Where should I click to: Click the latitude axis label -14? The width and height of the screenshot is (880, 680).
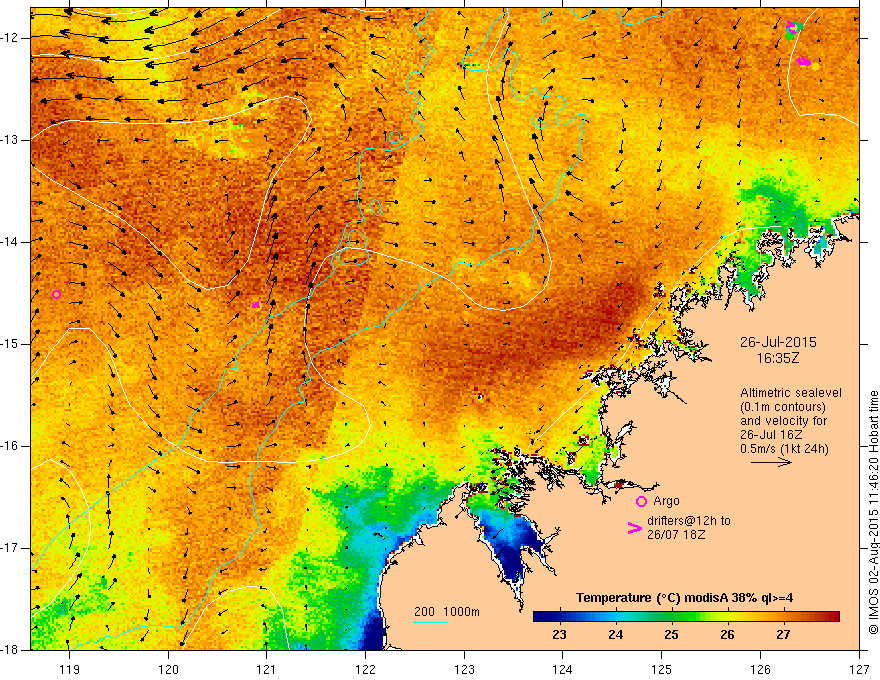point(11,242)
